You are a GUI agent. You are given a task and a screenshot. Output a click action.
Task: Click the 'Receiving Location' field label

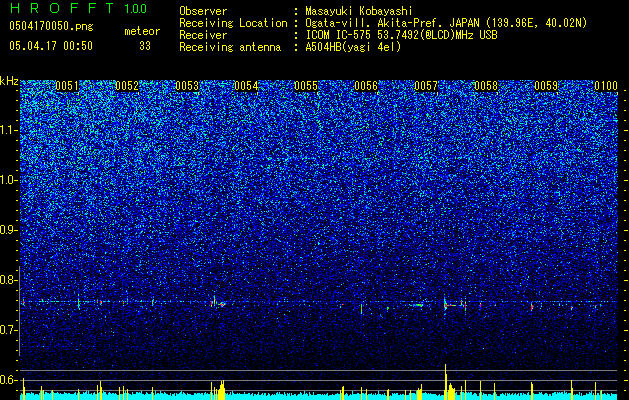[233, 23]
